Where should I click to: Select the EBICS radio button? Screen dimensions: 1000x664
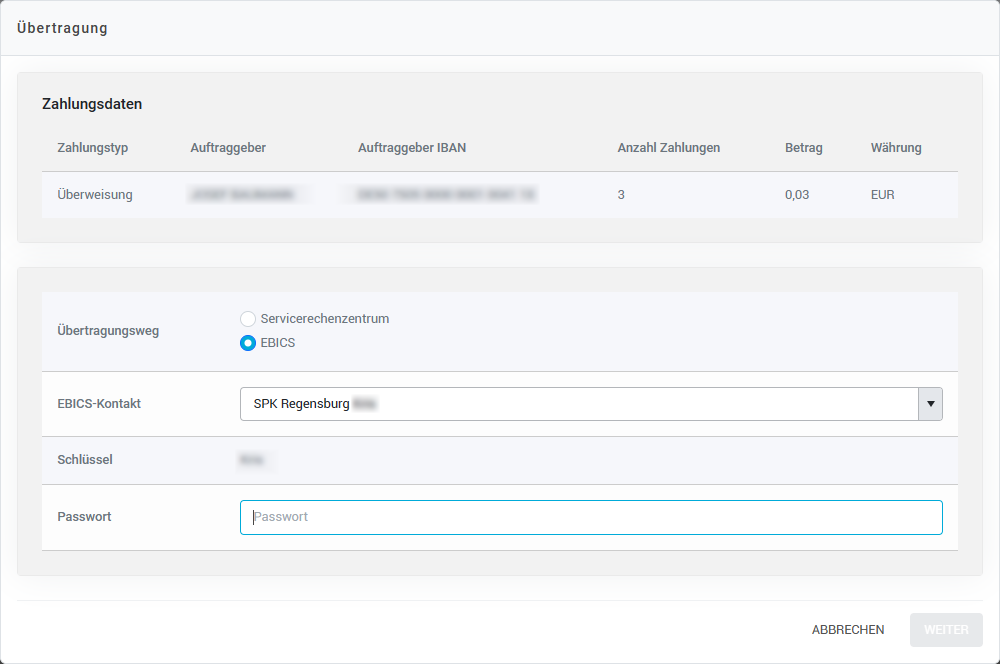(x=248, y=343)
